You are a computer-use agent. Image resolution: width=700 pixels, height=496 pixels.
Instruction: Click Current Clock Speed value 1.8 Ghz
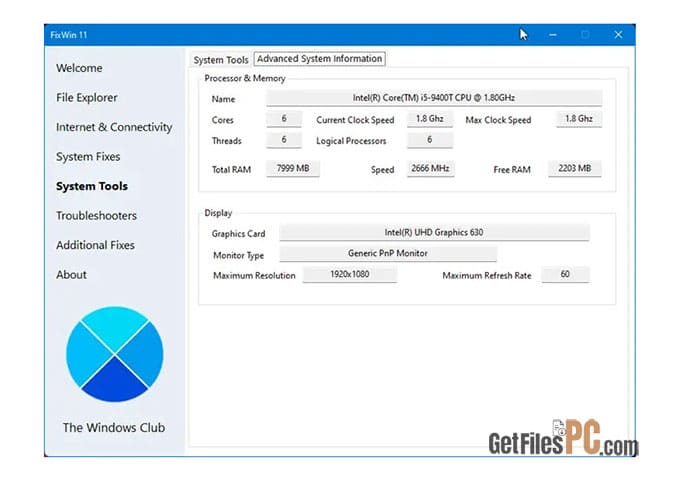click(429, 119)
